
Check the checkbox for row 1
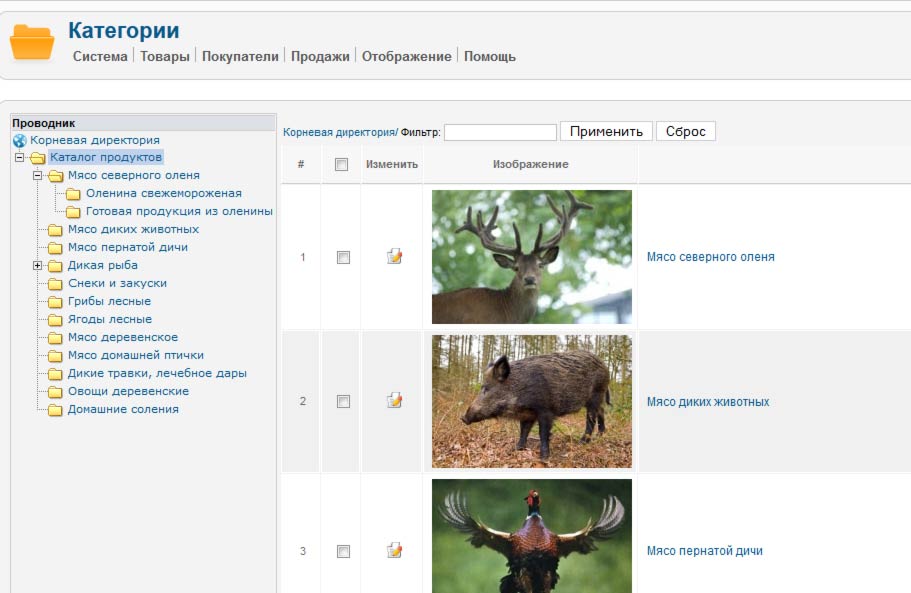[x=343, y=257]
